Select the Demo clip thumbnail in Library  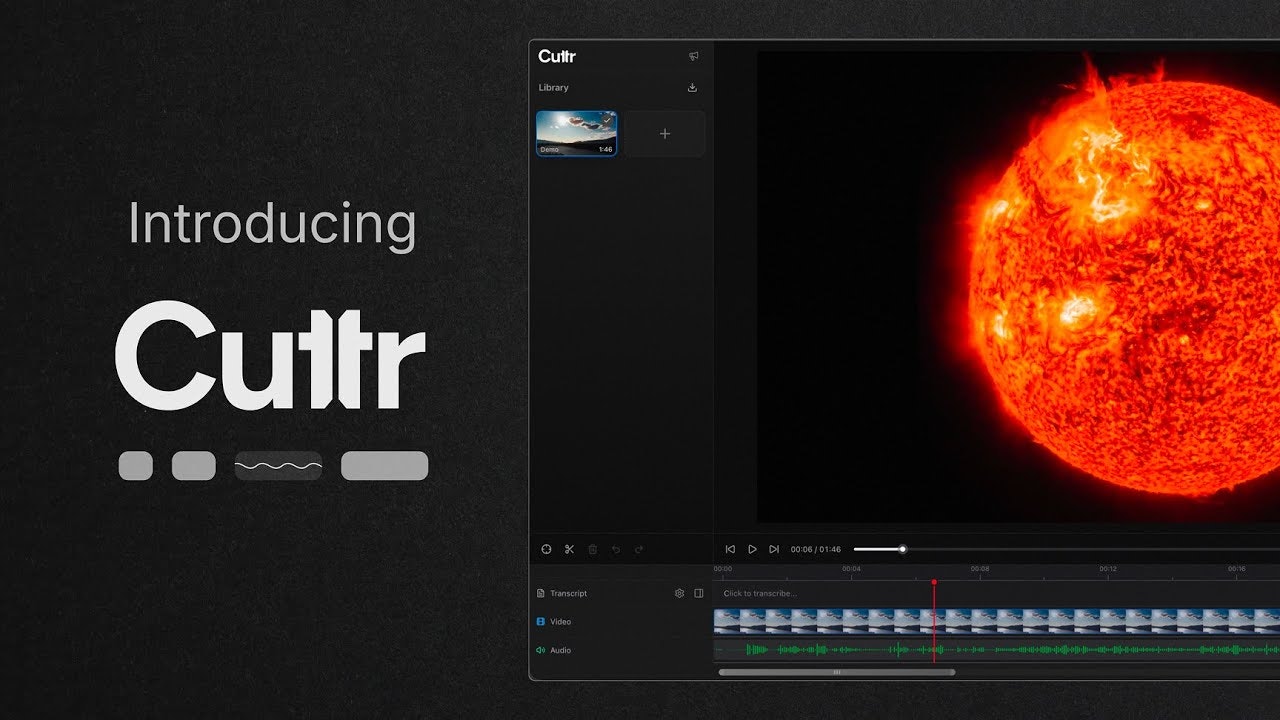pyautogui.click(x=577, y=133)
